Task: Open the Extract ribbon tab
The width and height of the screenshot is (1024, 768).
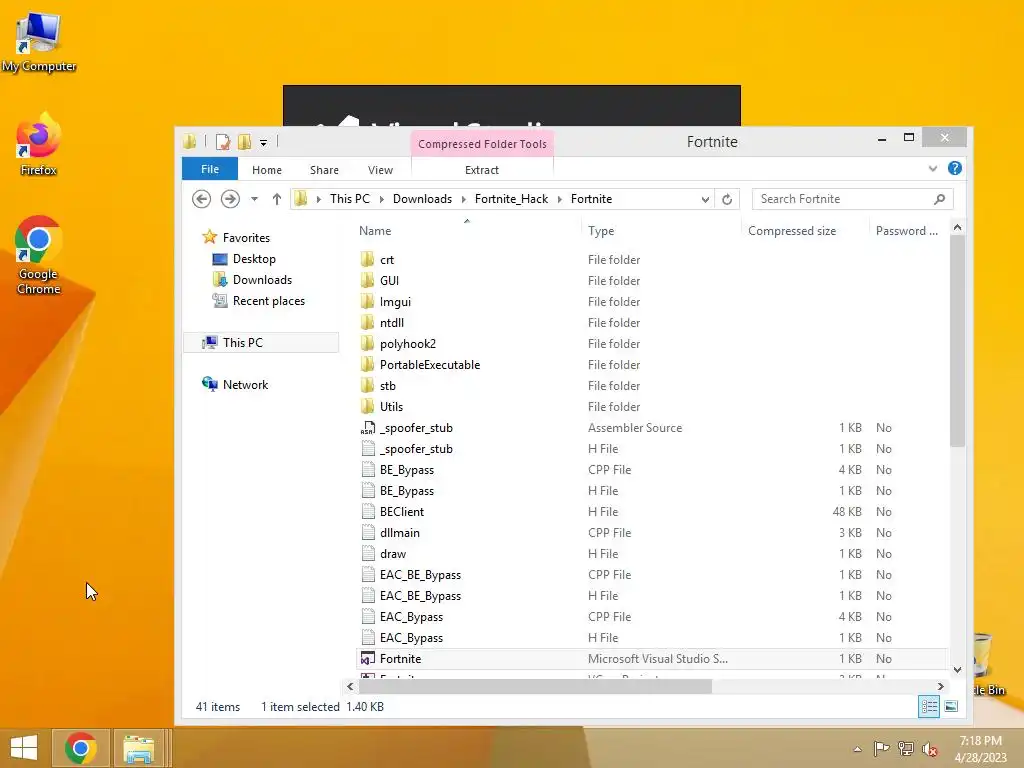Action: pyautogui.click(x=482, y=170)
